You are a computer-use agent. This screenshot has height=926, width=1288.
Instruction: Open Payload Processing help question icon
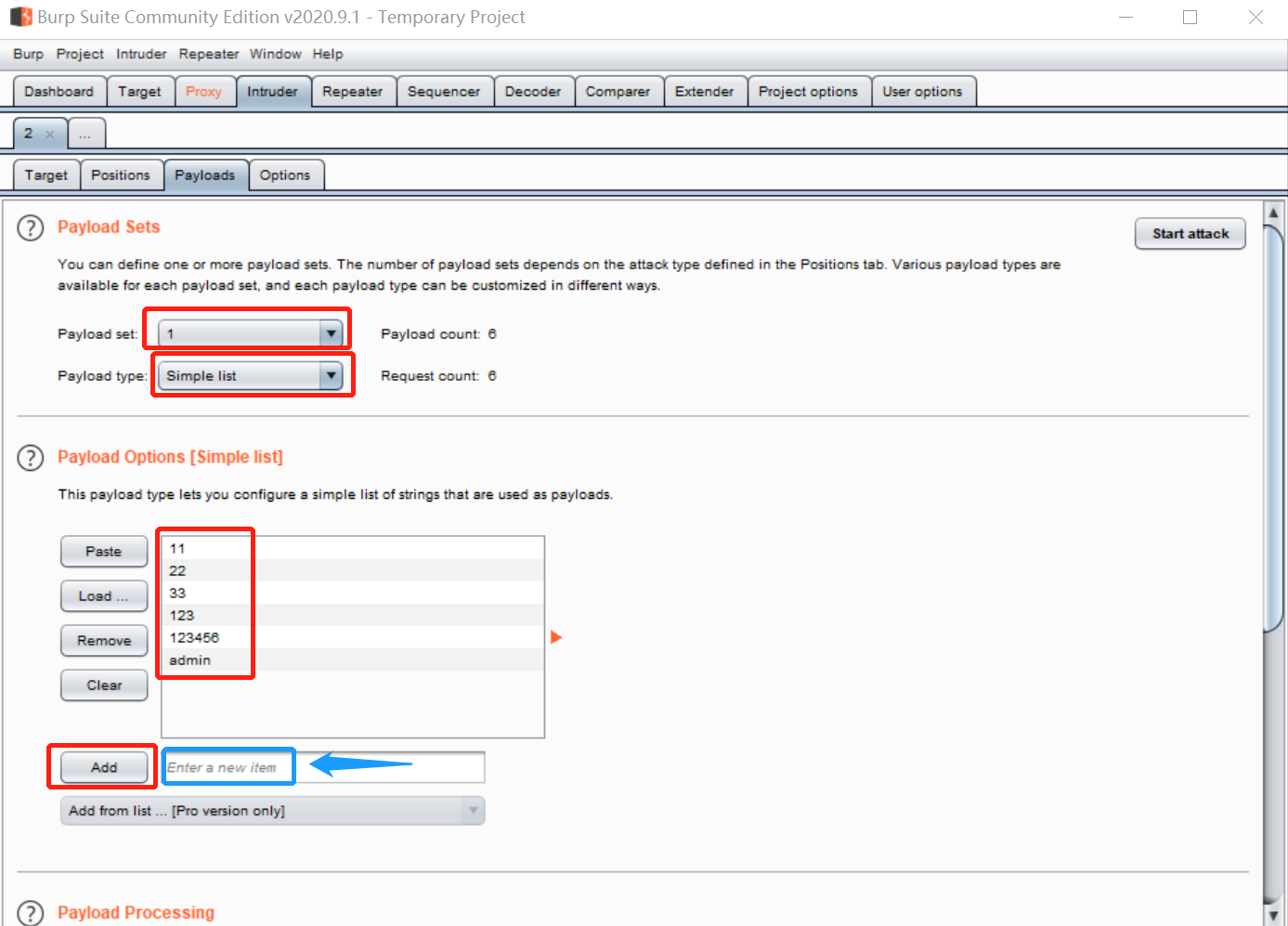tap(31, 913)
